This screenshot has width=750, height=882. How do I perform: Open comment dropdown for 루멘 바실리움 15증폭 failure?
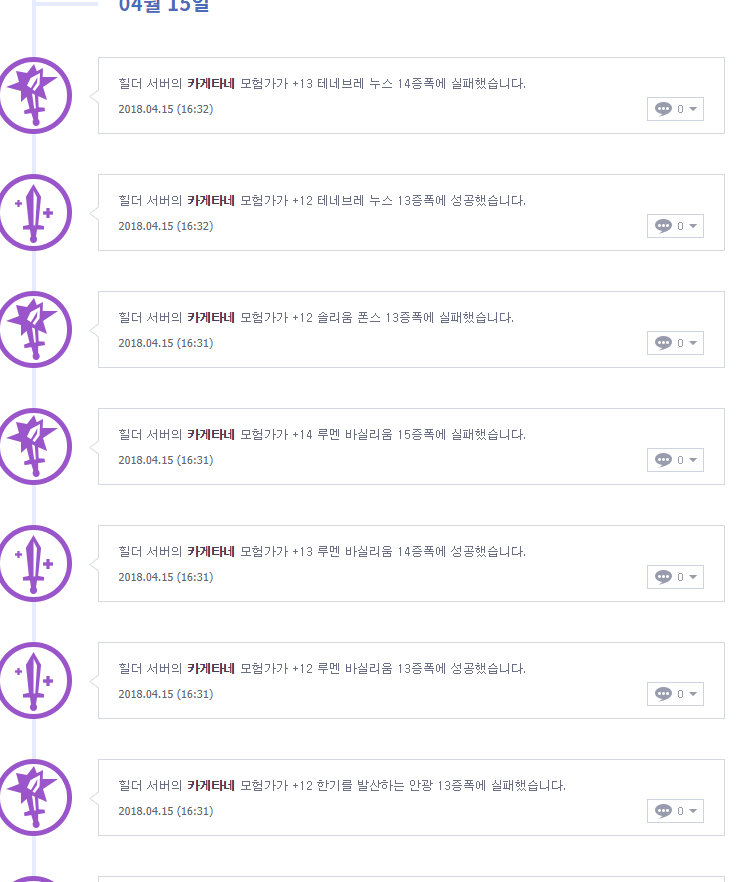coord(675,460)
